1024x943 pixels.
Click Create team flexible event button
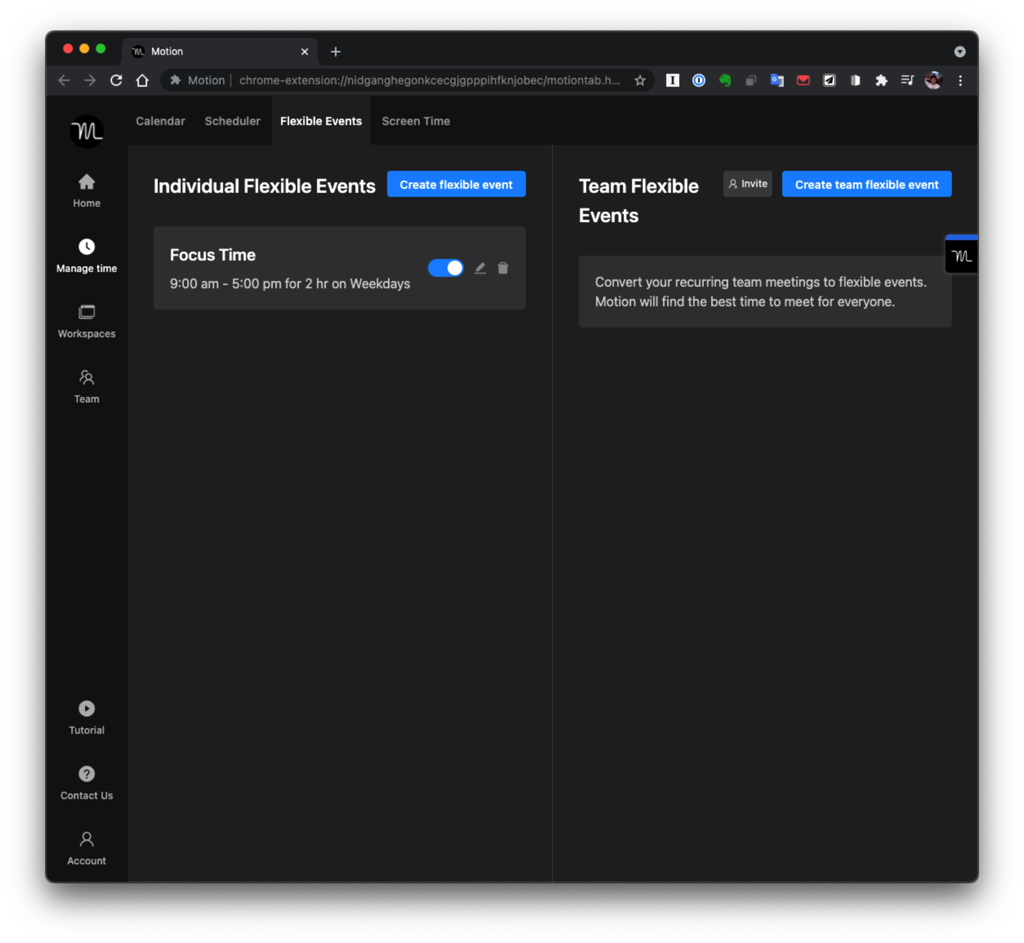pyautogui.click(x=866, y=185)
